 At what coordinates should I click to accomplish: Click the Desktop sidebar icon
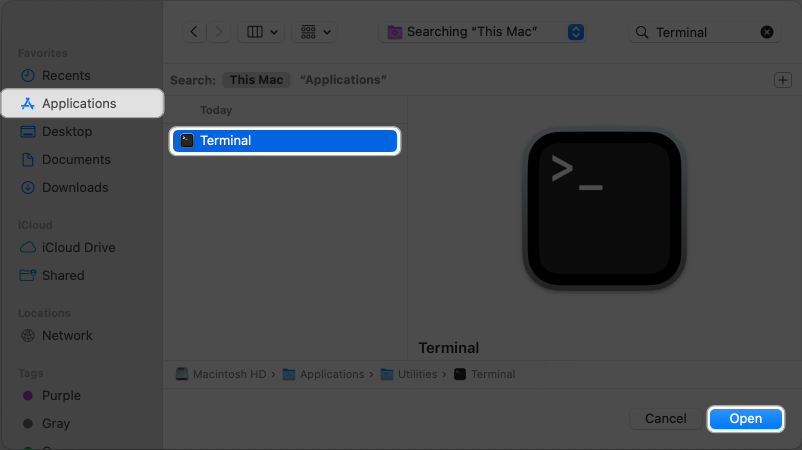pyautogui.click(x=28, y=131)
